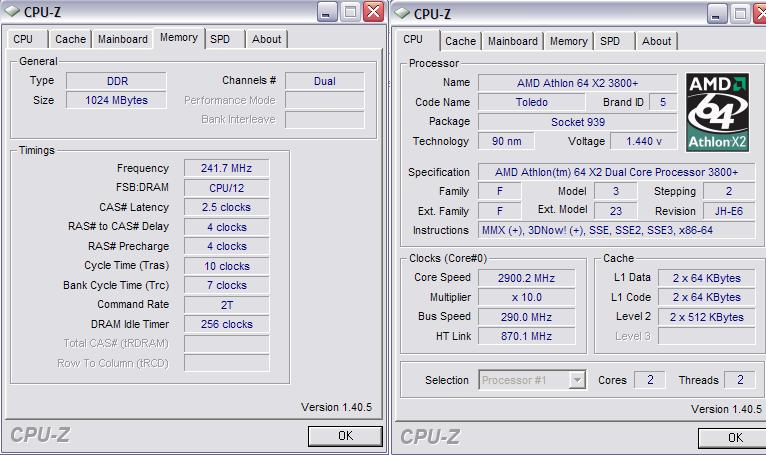
Task: Open Mainboard tab in left CPU-Z window
Action: [x=123, y=39]
